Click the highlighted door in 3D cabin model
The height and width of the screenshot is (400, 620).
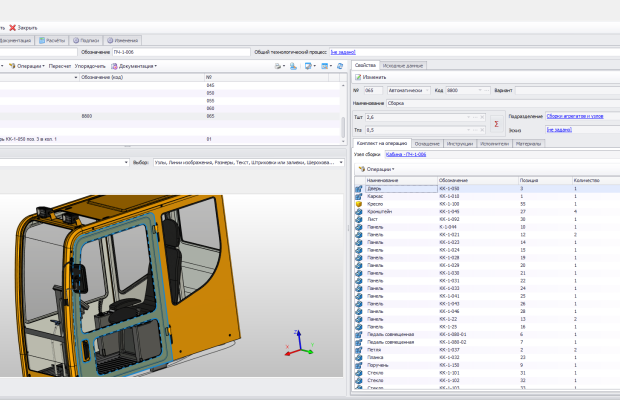(123, 292)
